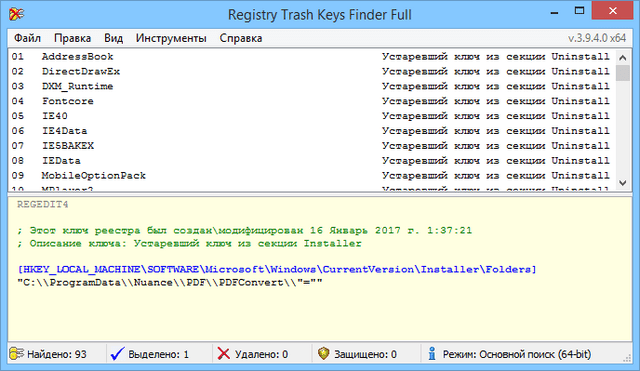This screenshot has width=640, height=371.
Task: Select the MobileOptionPack entry
Action: (311, 176)
